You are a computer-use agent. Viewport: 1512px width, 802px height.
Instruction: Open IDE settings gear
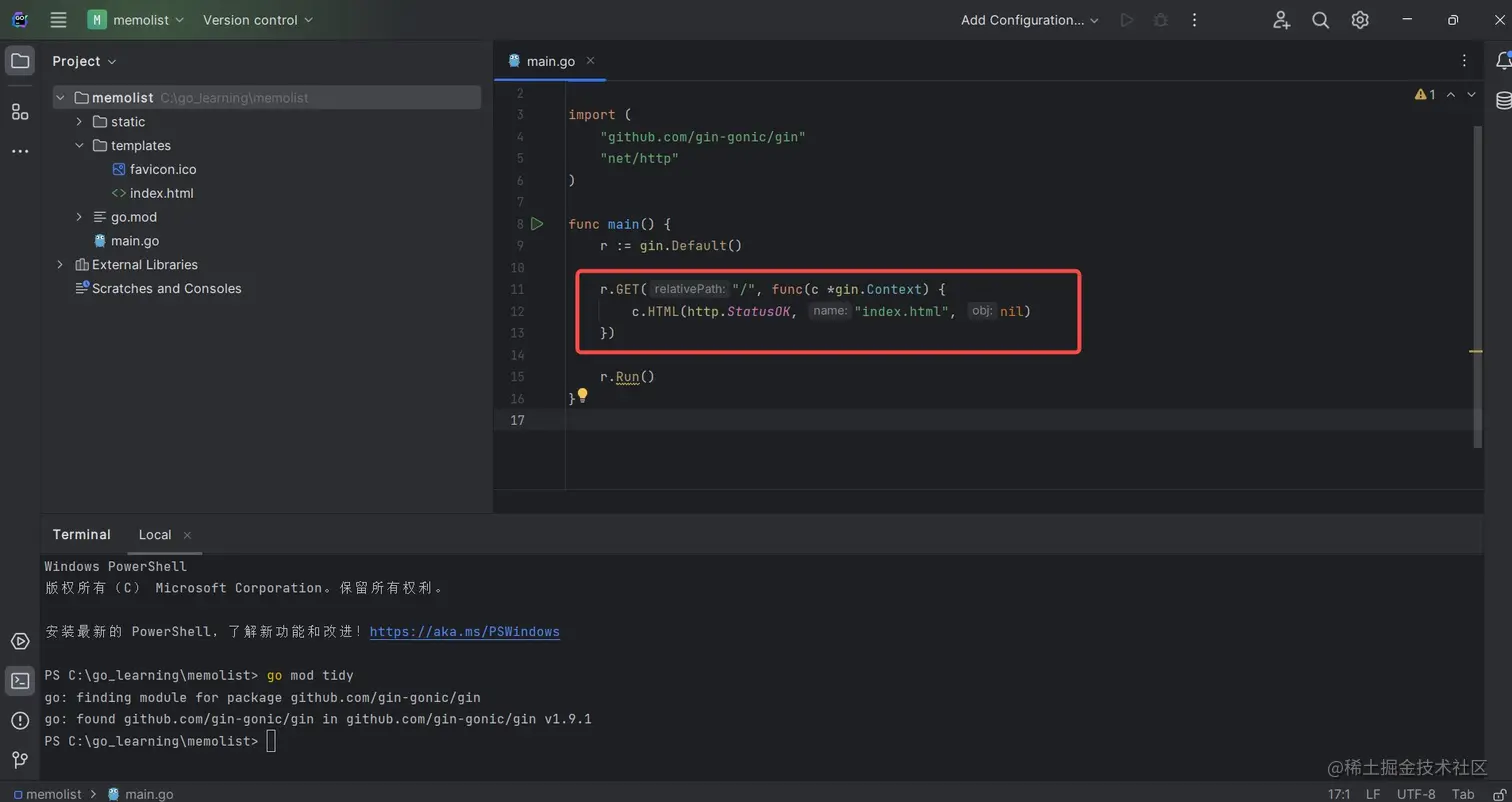pyautogui.click(x=1360, y=20)
